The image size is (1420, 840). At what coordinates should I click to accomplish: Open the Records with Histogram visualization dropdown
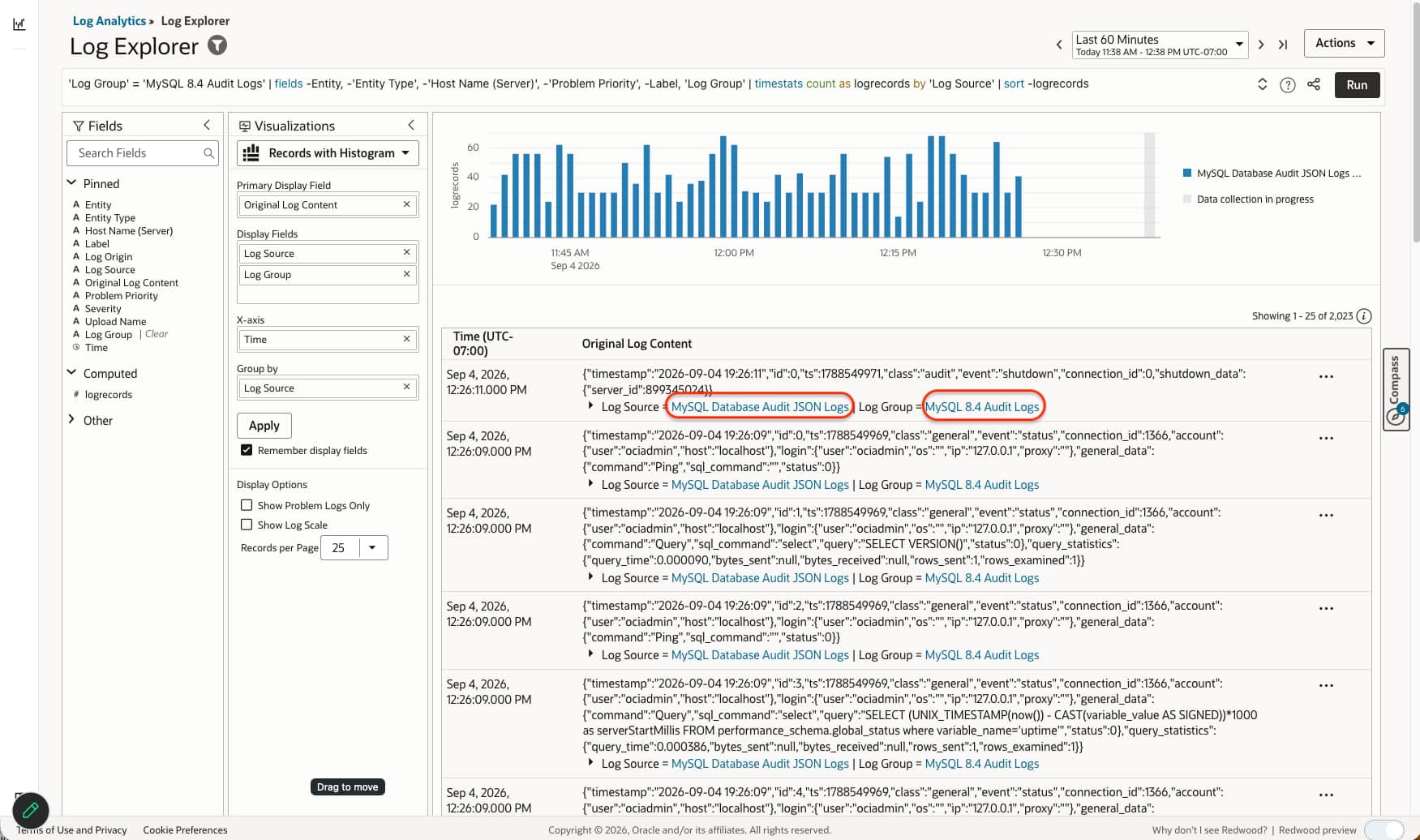pos(328,152)
